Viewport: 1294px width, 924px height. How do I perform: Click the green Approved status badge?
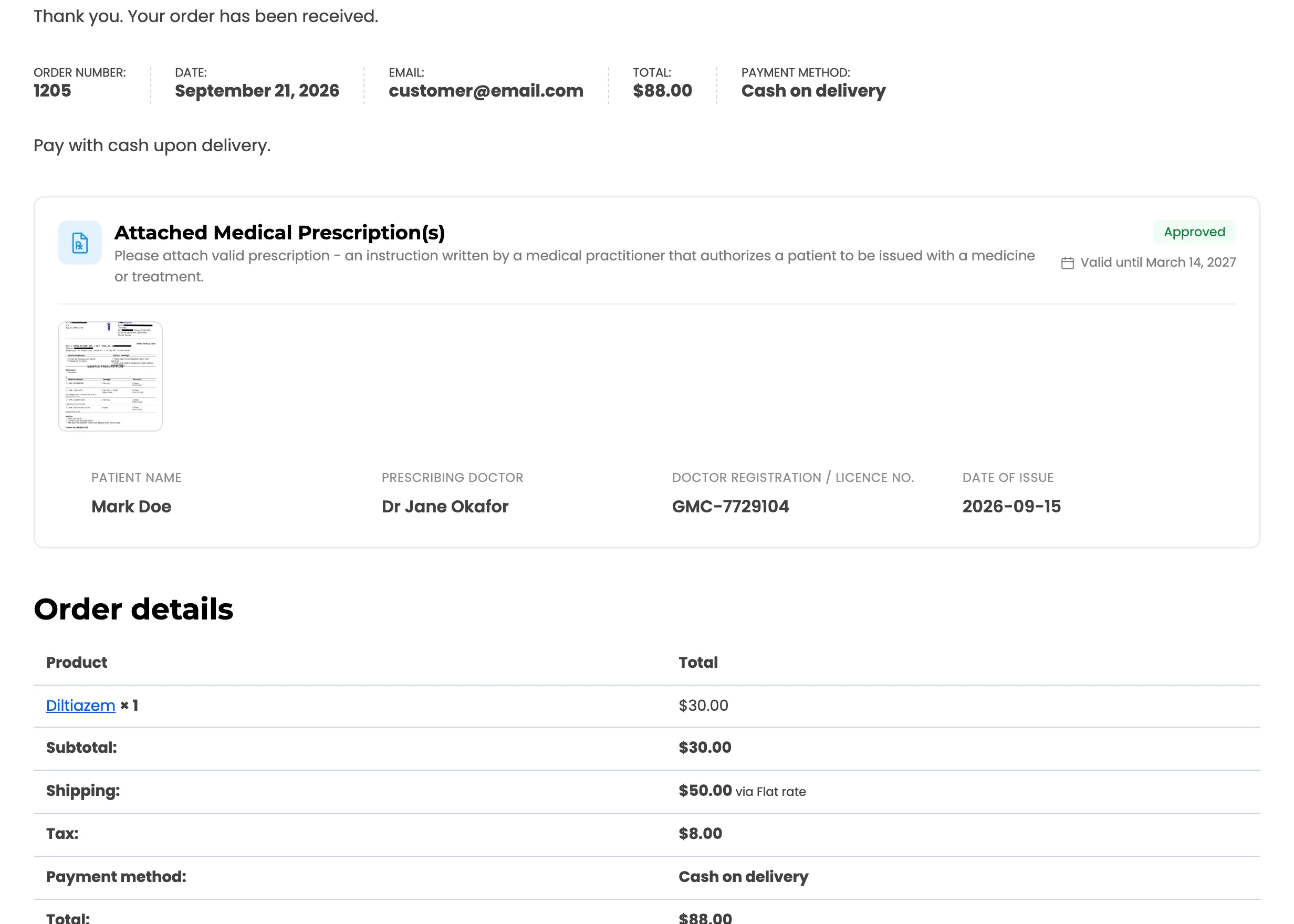1194,232
